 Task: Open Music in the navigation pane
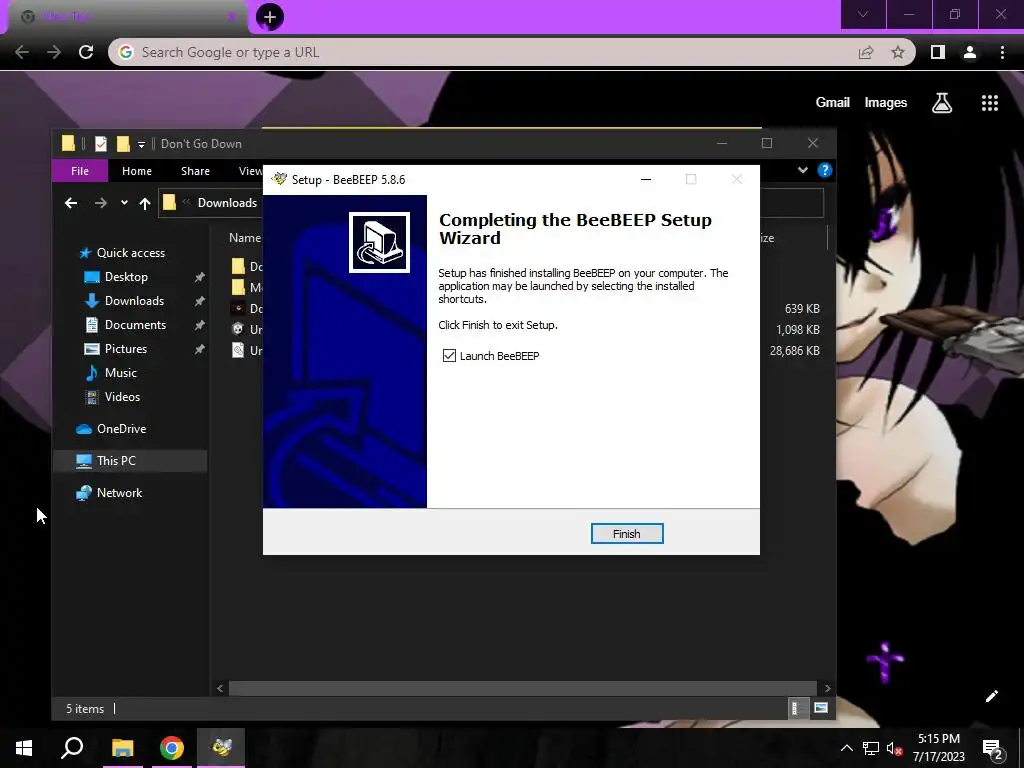120,373
